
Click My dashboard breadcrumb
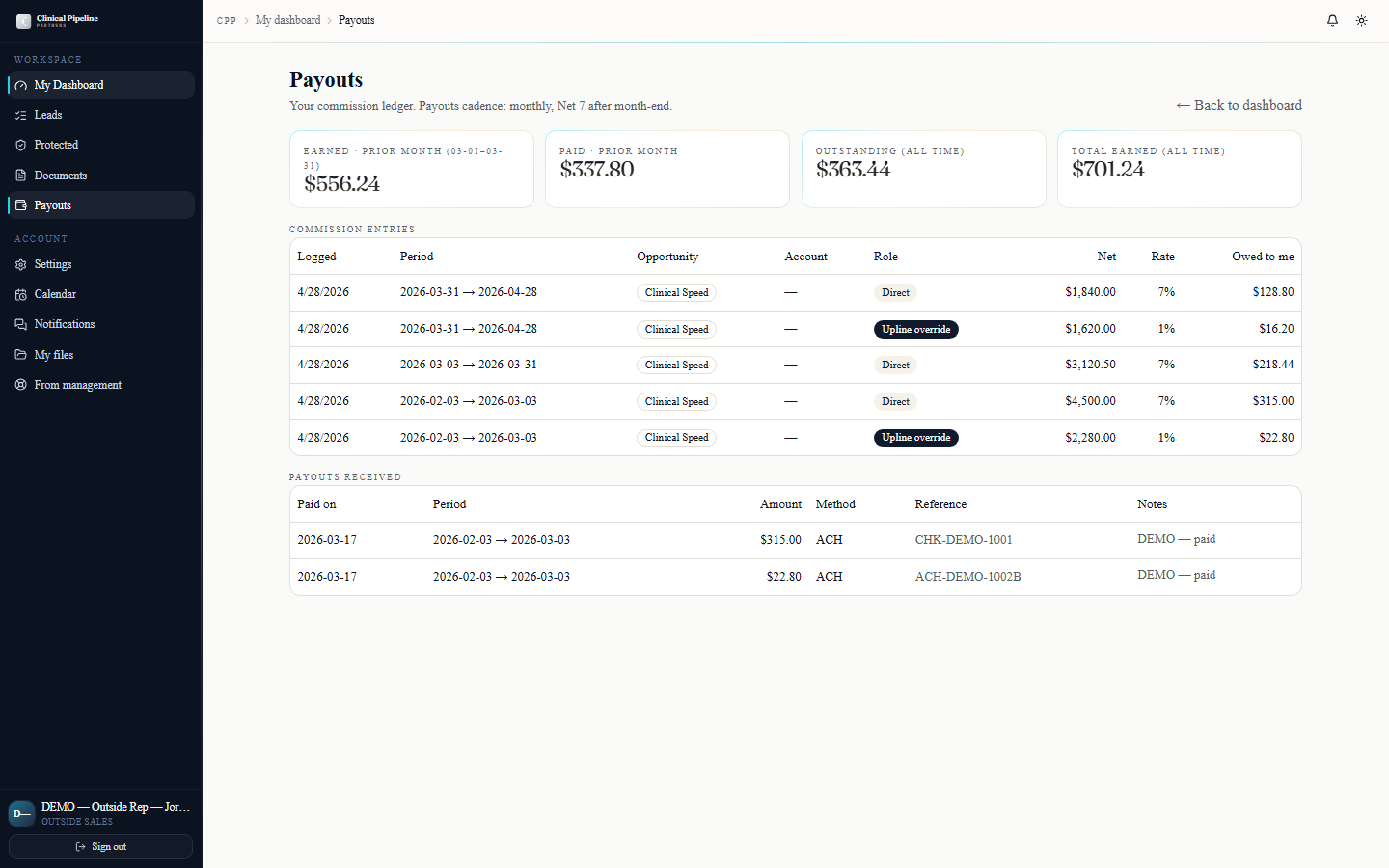(287, 20)
